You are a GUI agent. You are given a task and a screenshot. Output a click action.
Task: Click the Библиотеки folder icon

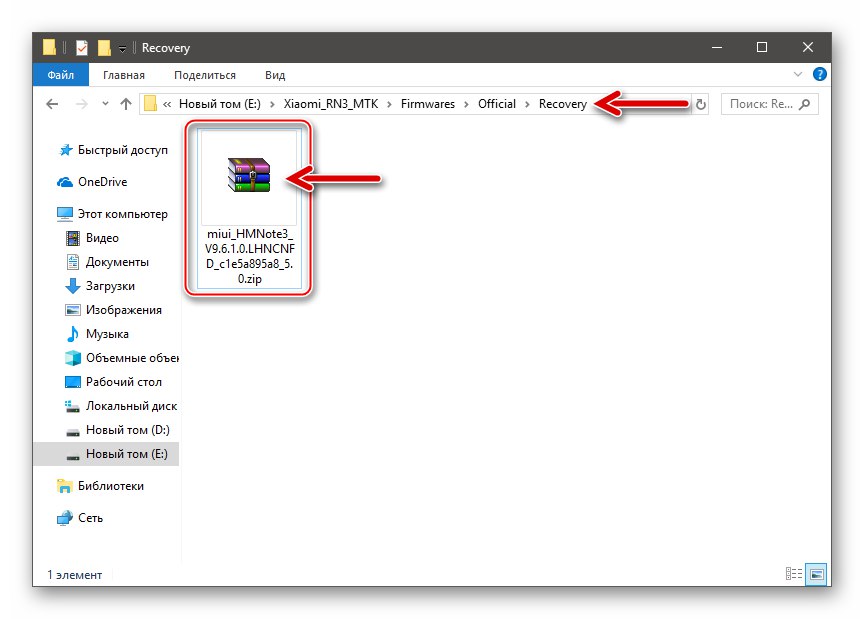[x=65, y=486]
